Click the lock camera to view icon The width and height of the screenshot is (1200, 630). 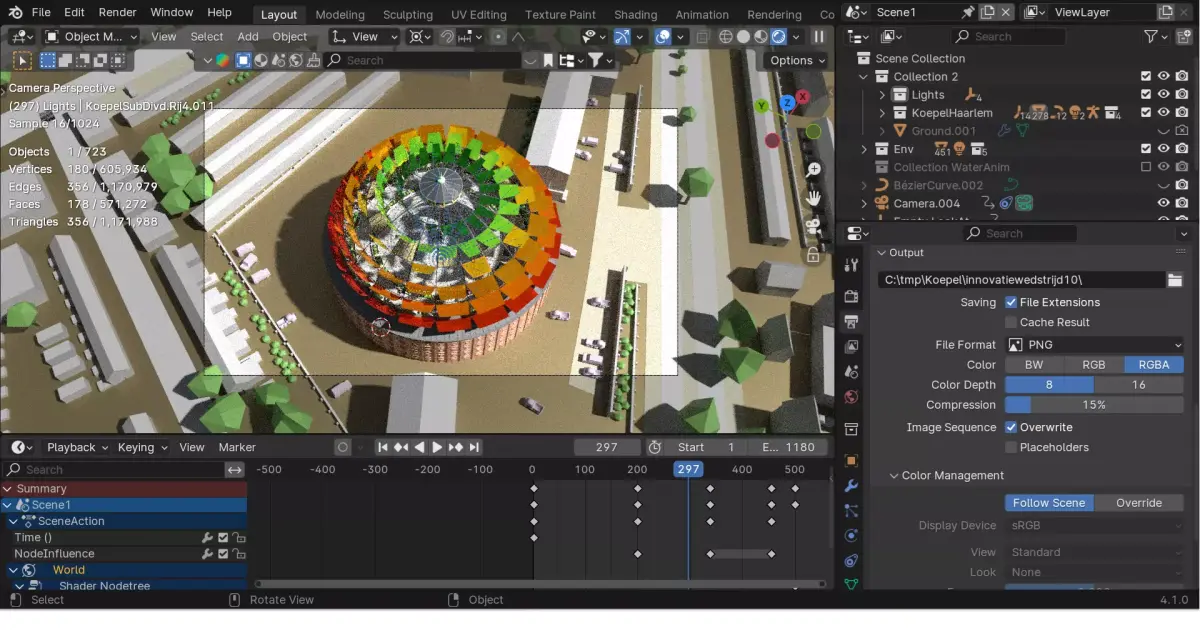tap(814, 254)
